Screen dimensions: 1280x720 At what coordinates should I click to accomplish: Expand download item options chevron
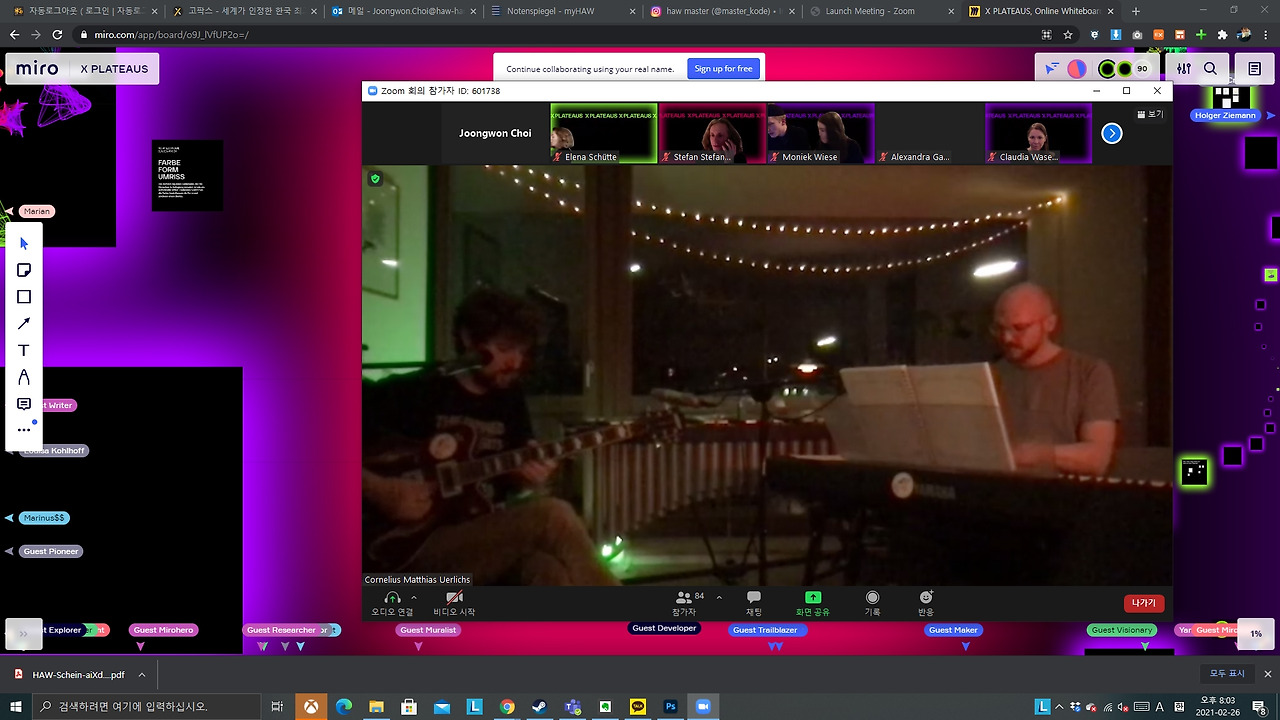142,675
